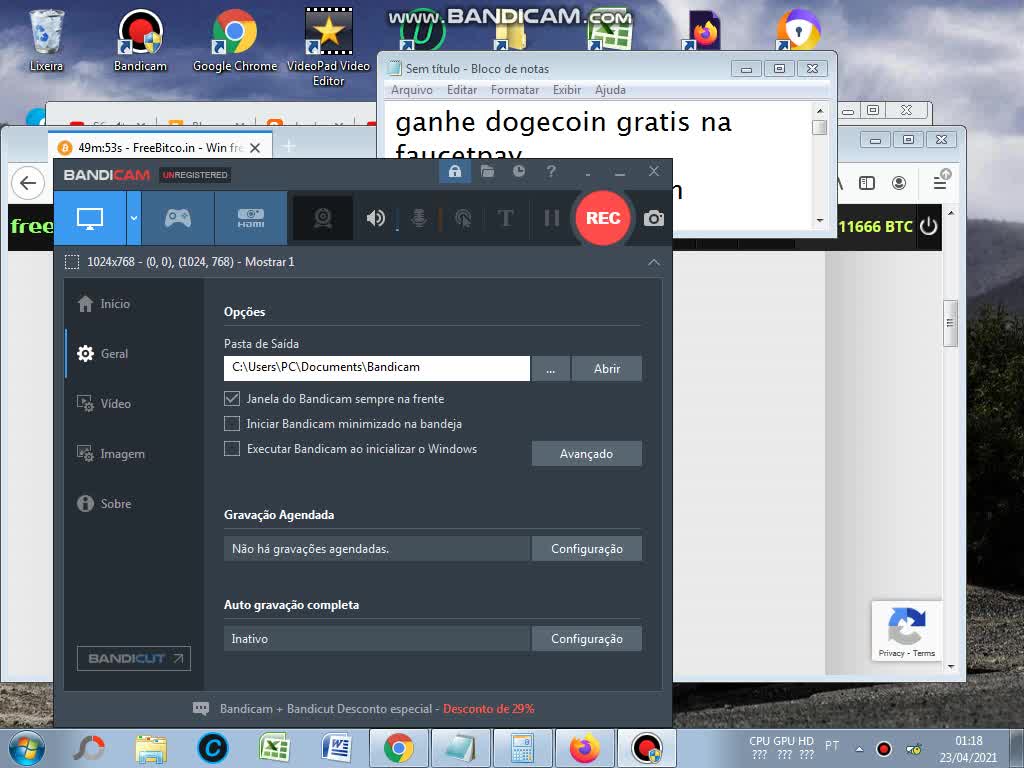Screen dimensions: 1024x768
Task: Open Formatar menu in Bloco de notas
Action: 515,90
